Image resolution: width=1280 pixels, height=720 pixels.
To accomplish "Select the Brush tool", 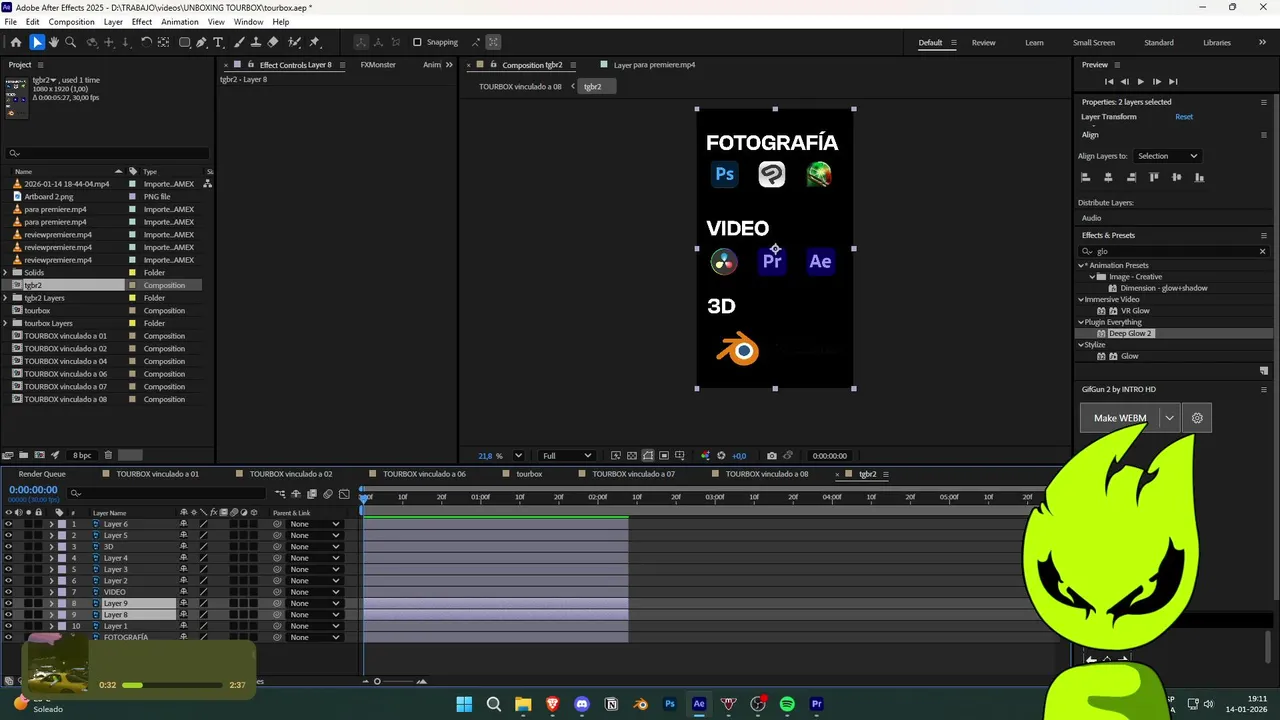I will [240, 42].
